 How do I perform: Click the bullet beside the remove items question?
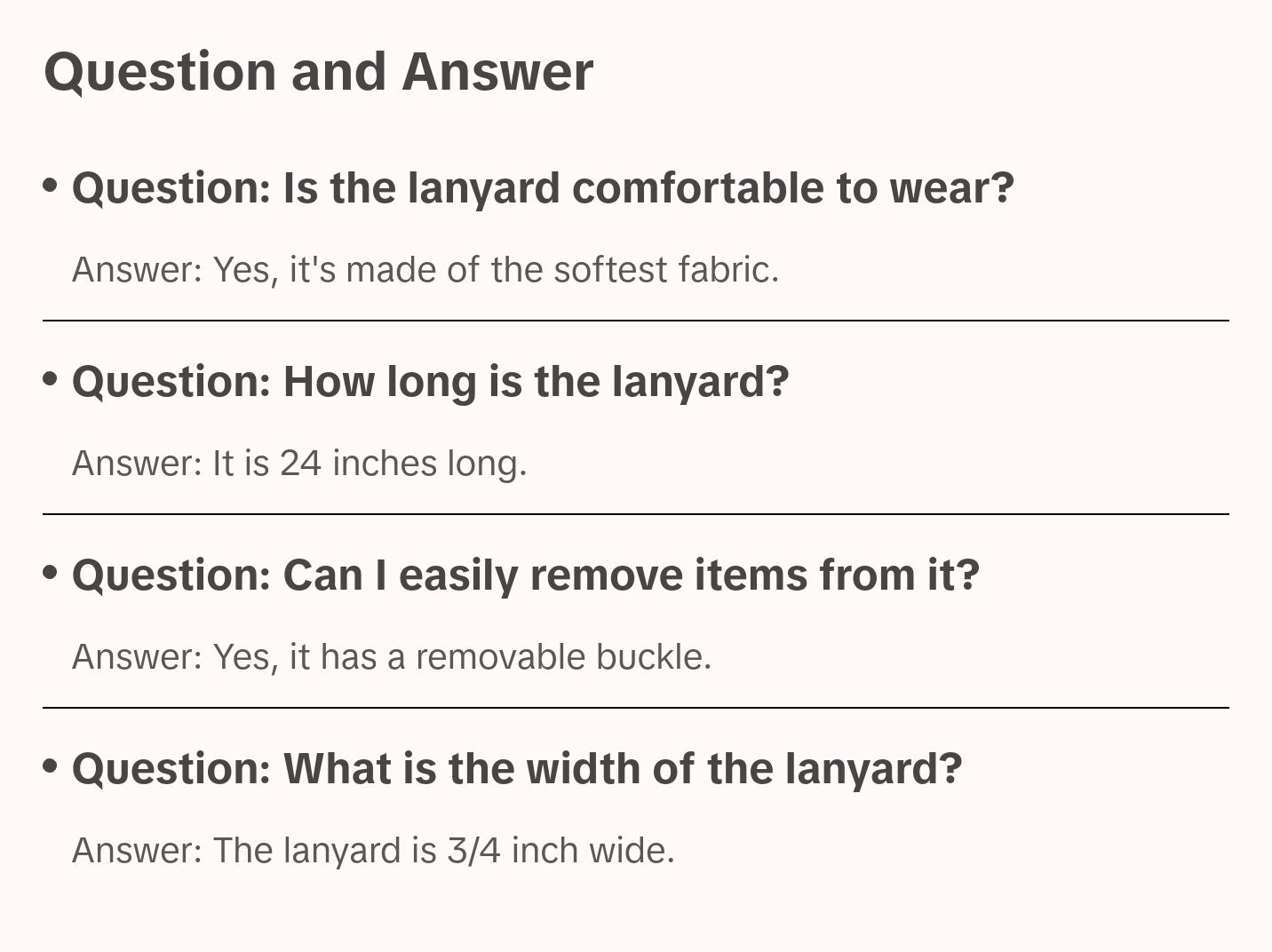(51, 572)
